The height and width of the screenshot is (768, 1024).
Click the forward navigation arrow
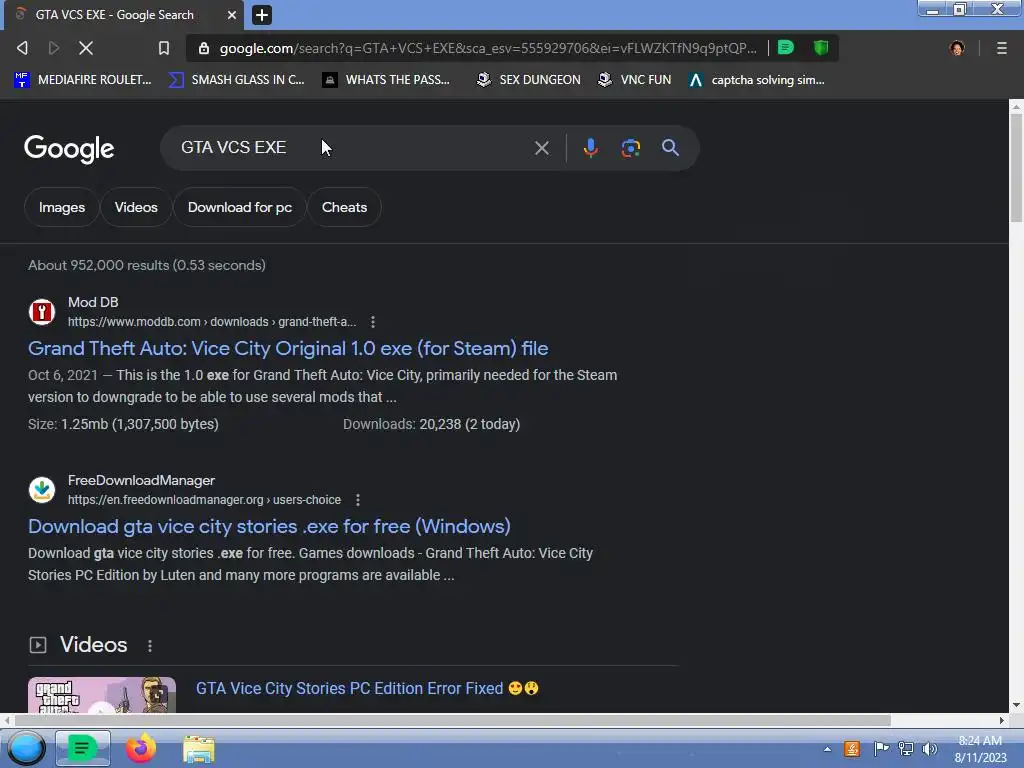[54, 48]
